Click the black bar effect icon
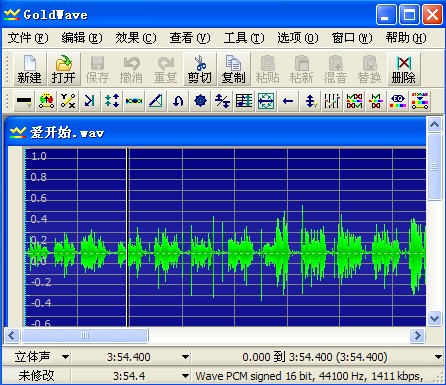 click(24, 101)
